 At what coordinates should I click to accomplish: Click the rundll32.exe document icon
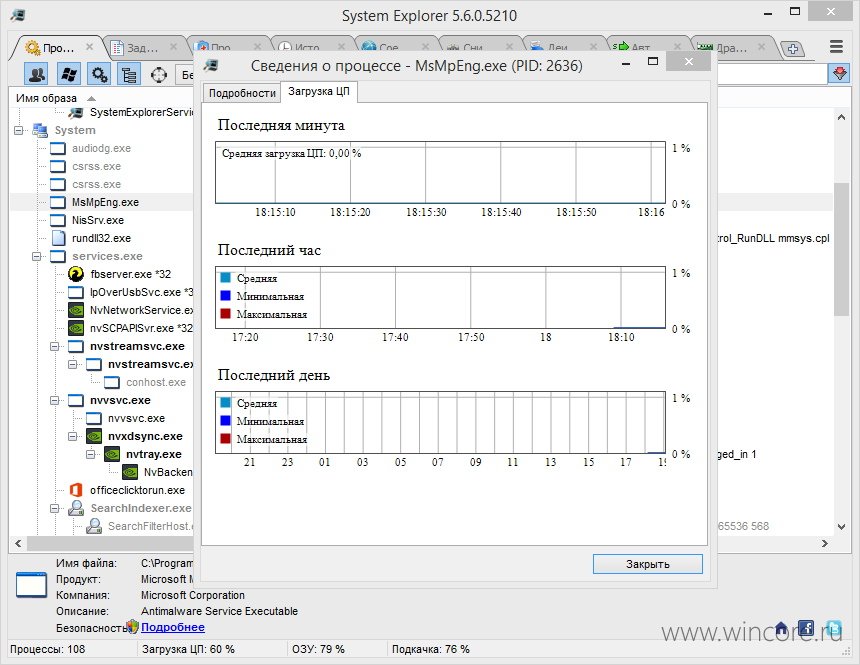click(x=58, y=238)
